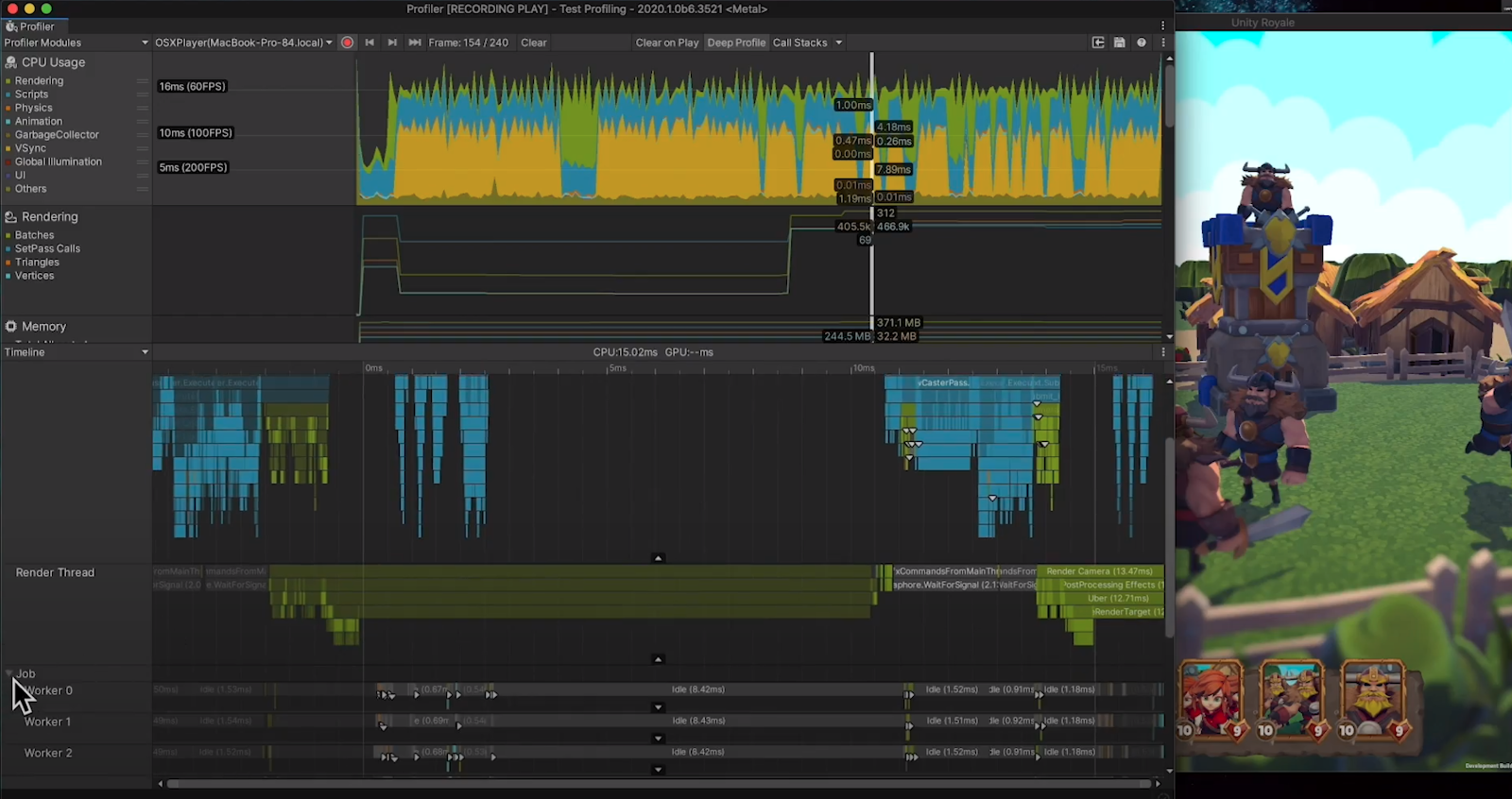1512x799 pixels.
Task: Grab the reorder handle beside Others category
Action: click(x=143, y=189)
